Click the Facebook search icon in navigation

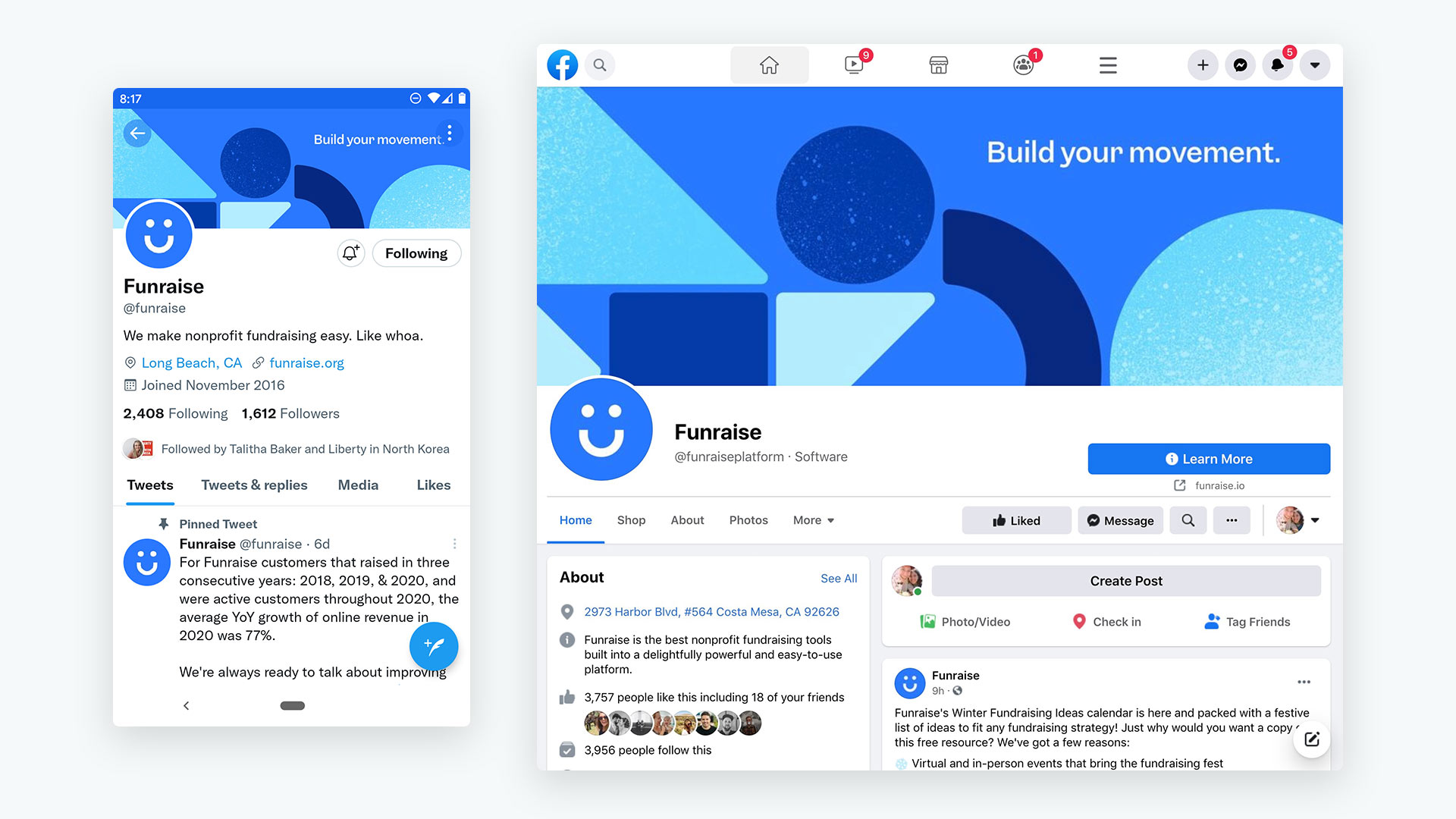pos(601,65)
